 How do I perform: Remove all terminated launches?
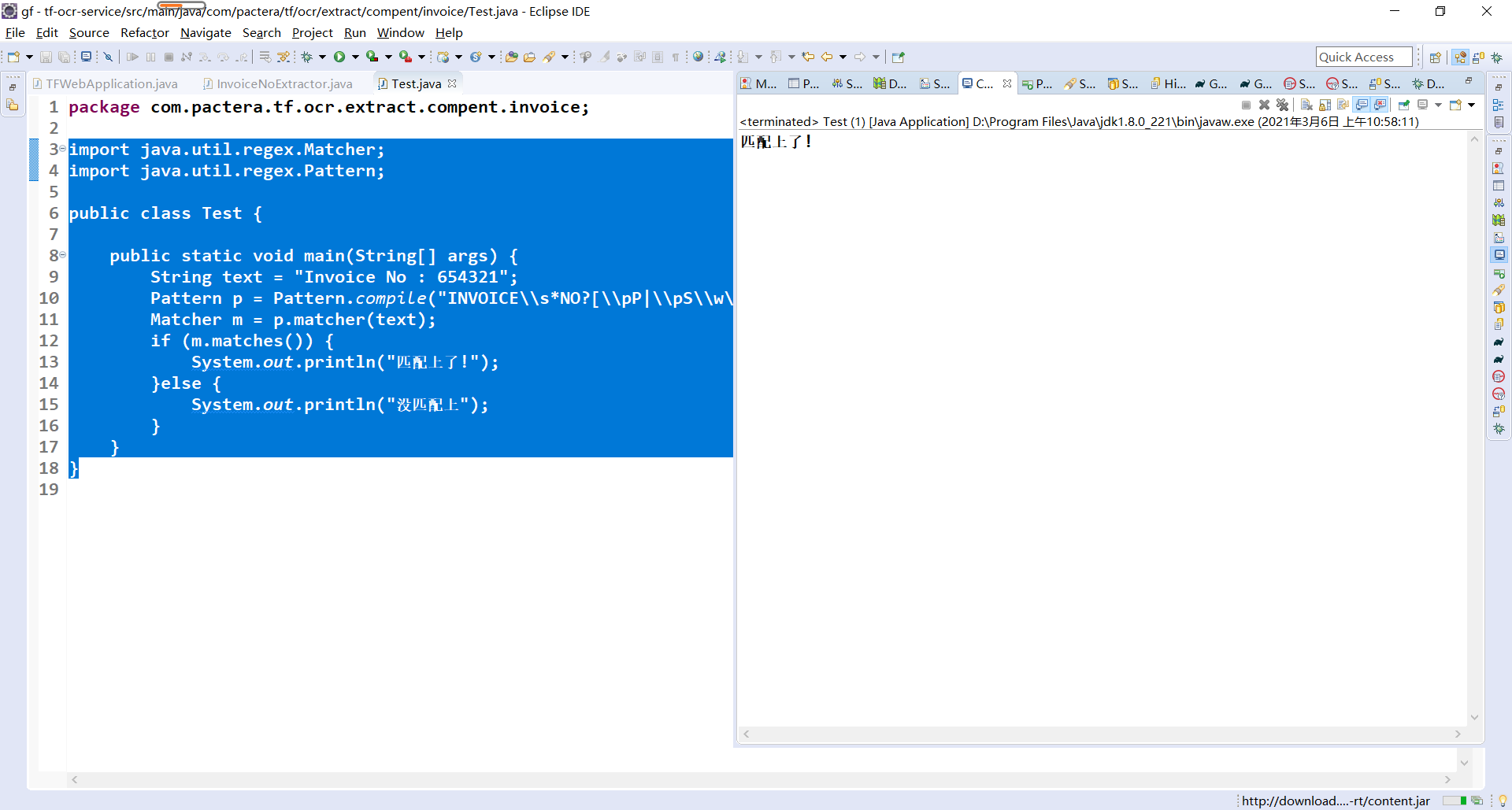pos(1283,104)
